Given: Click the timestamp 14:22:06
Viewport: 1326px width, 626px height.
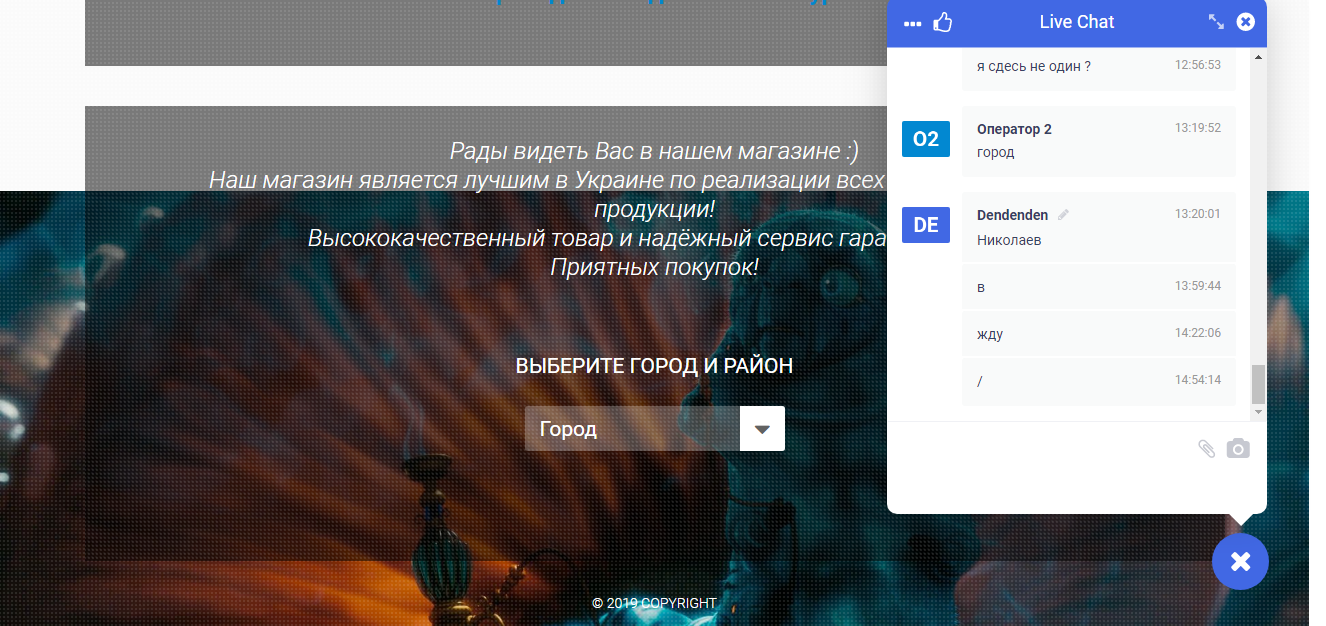Looking at the screenshot, I should [x=1198, y=333].
